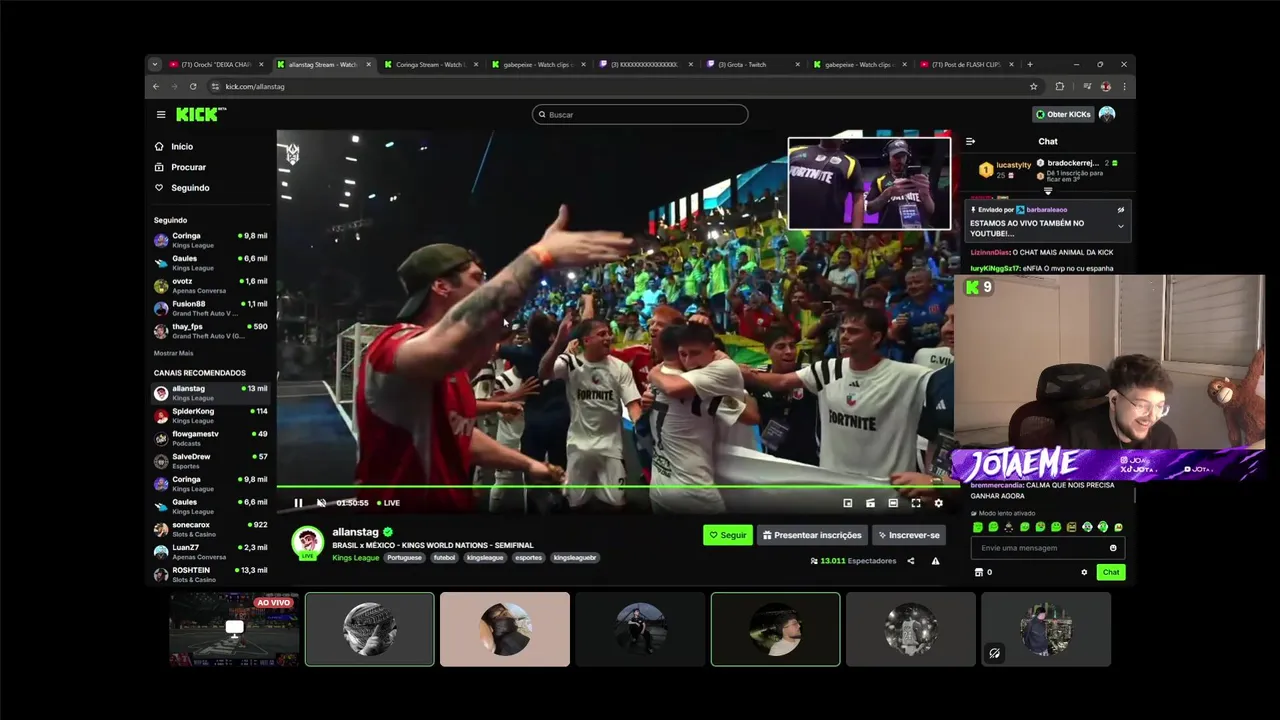Go to Início in the sidebar
Viewport: 1280px width, 720px height.
pyautogui.click(x=174, y=146)
